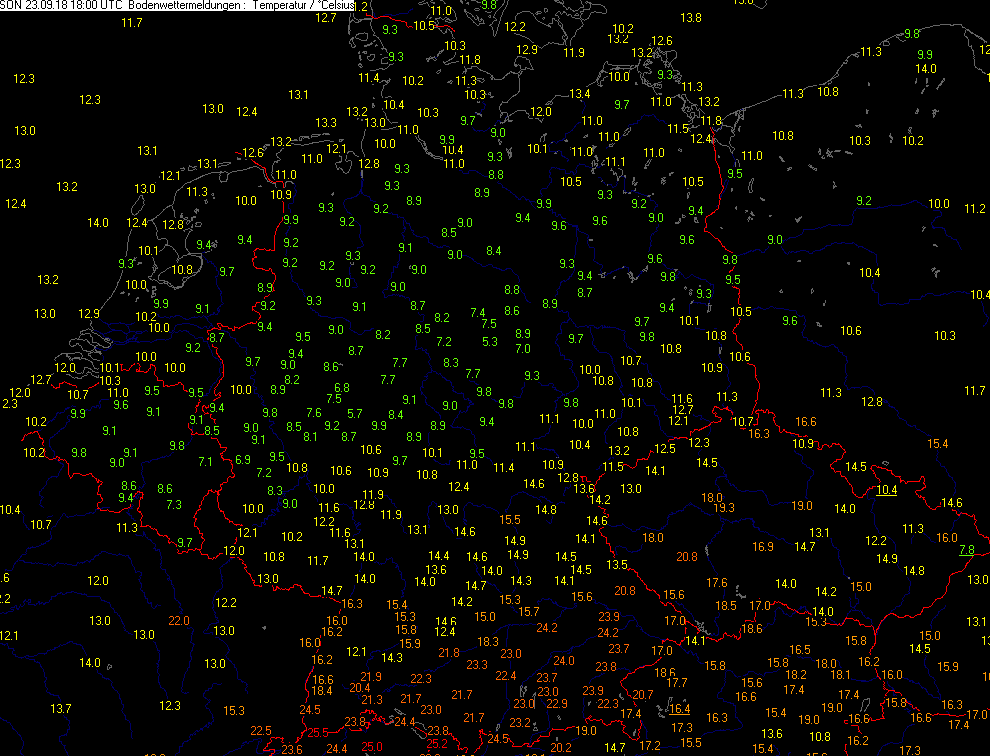This screenshot has width=990, height=756.
Task: Click the 7.1 station reading
Action: [205, 462]
